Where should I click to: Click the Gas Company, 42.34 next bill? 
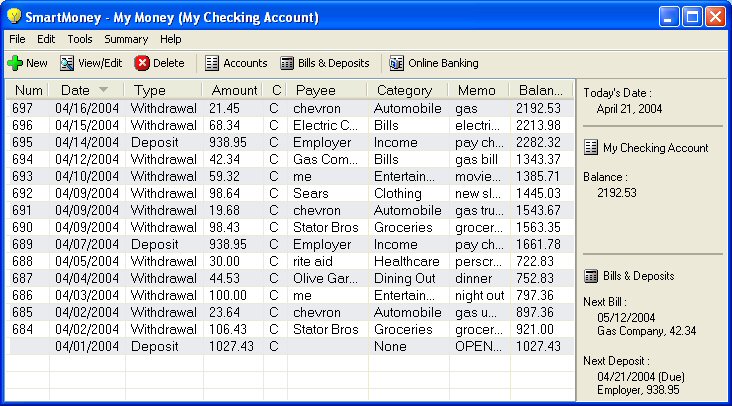(x=647, y=331)
